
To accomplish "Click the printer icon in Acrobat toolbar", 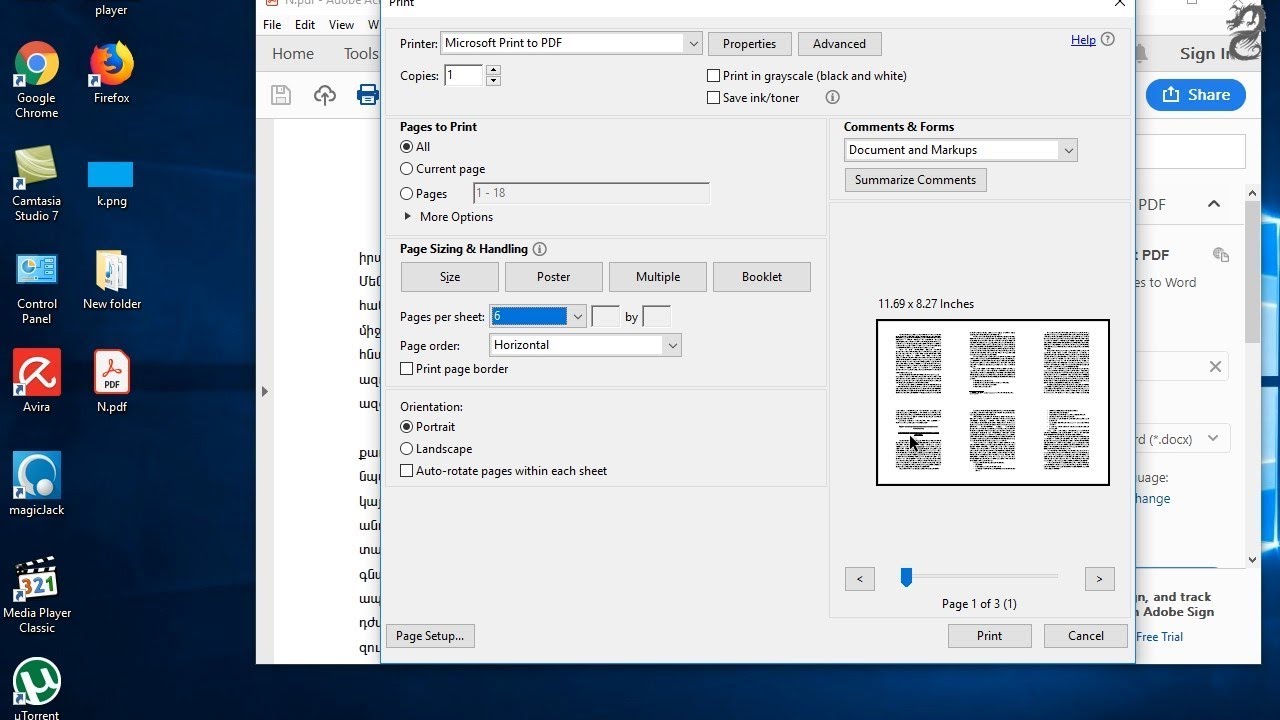I will [367, 95].
